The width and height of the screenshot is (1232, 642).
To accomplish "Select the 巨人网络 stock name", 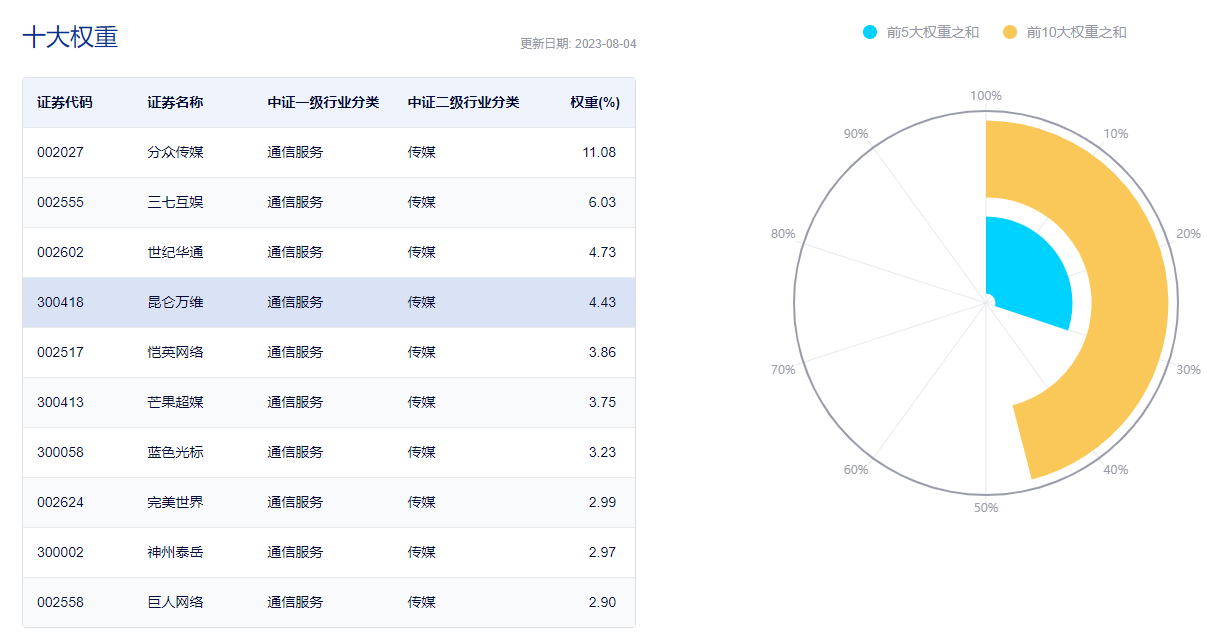I will tap(175, 602).
